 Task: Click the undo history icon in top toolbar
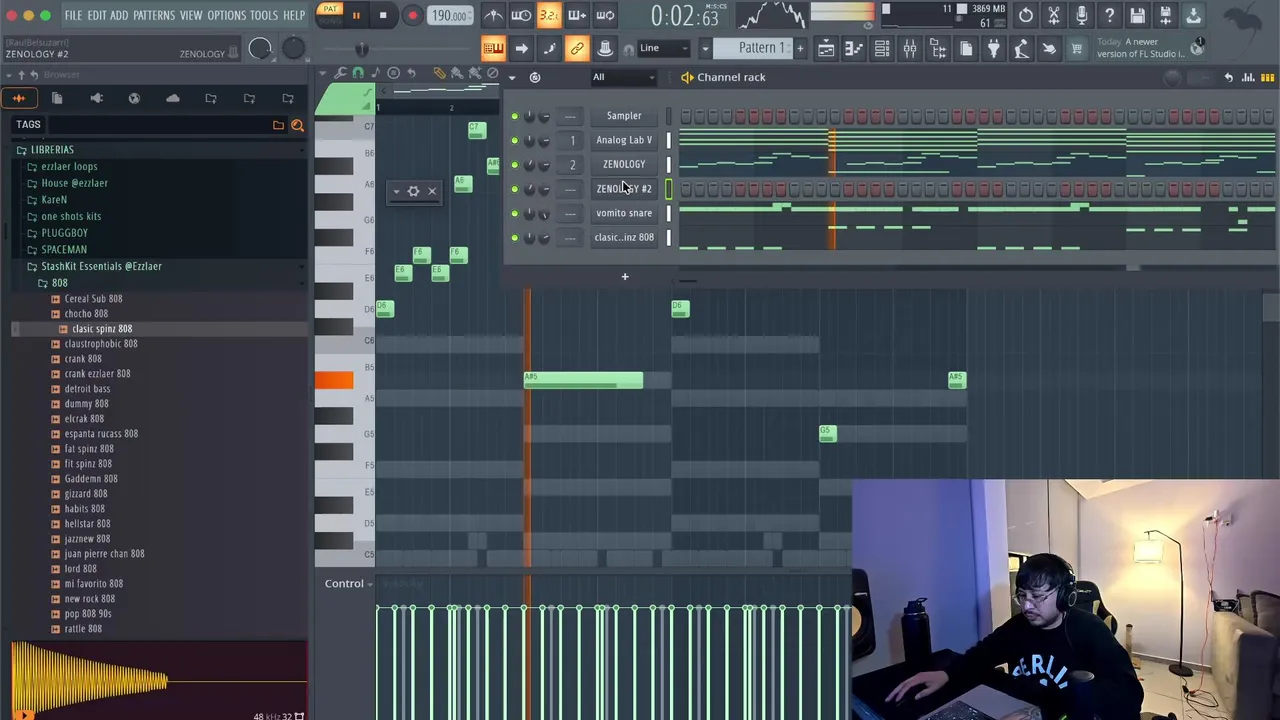[x=1026, y=16]
